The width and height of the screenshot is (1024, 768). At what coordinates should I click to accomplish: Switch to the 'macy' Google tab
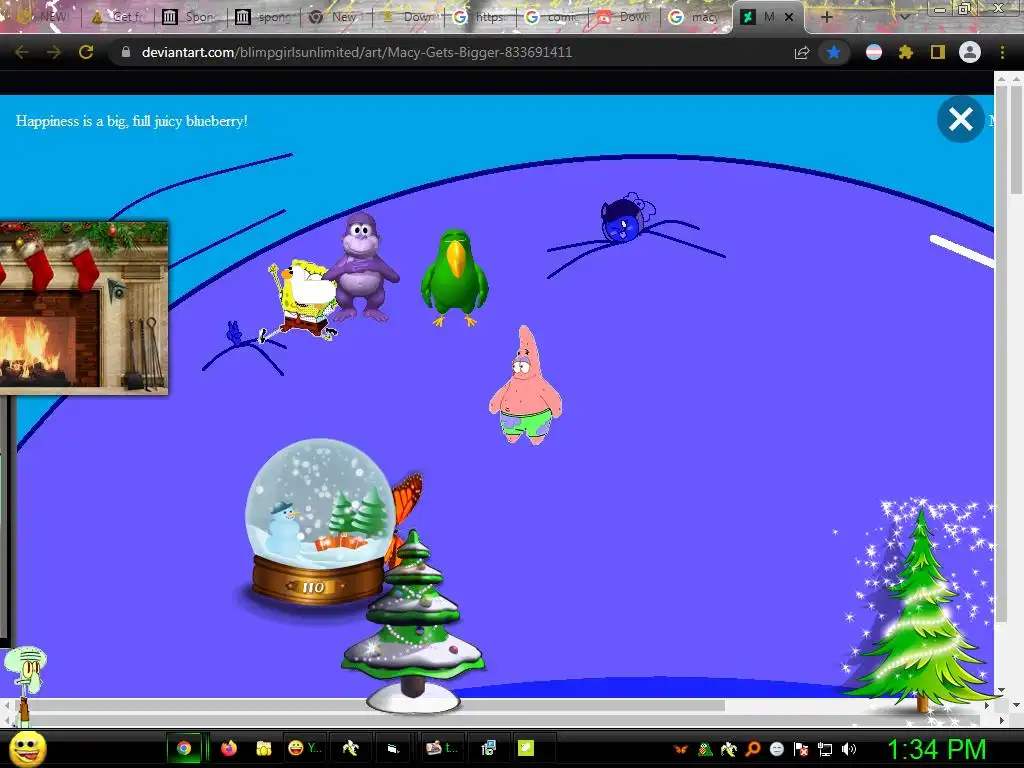[697, 17]
